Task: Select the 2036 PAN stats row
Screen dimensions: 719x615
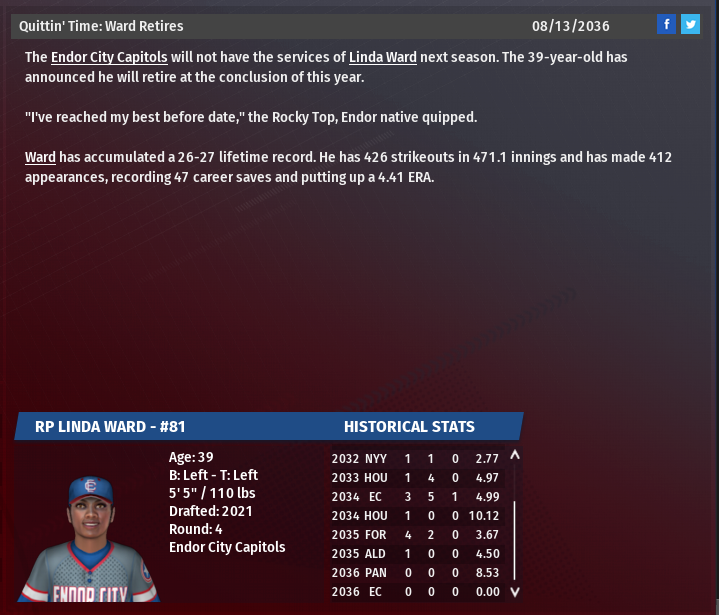Action: pos(415,573)
